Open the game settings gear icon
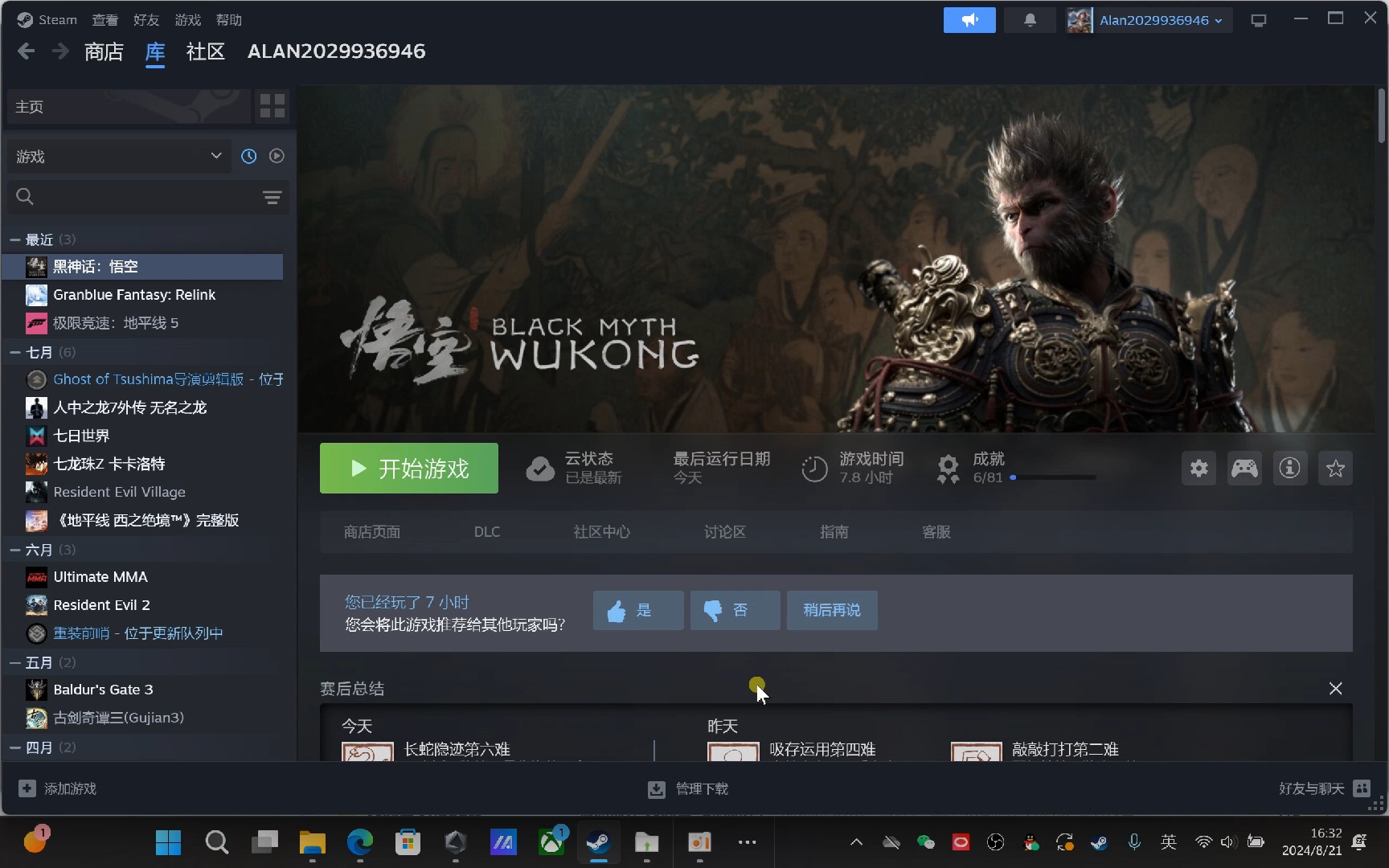The image size is (1389, 868). coord(1198,468)
